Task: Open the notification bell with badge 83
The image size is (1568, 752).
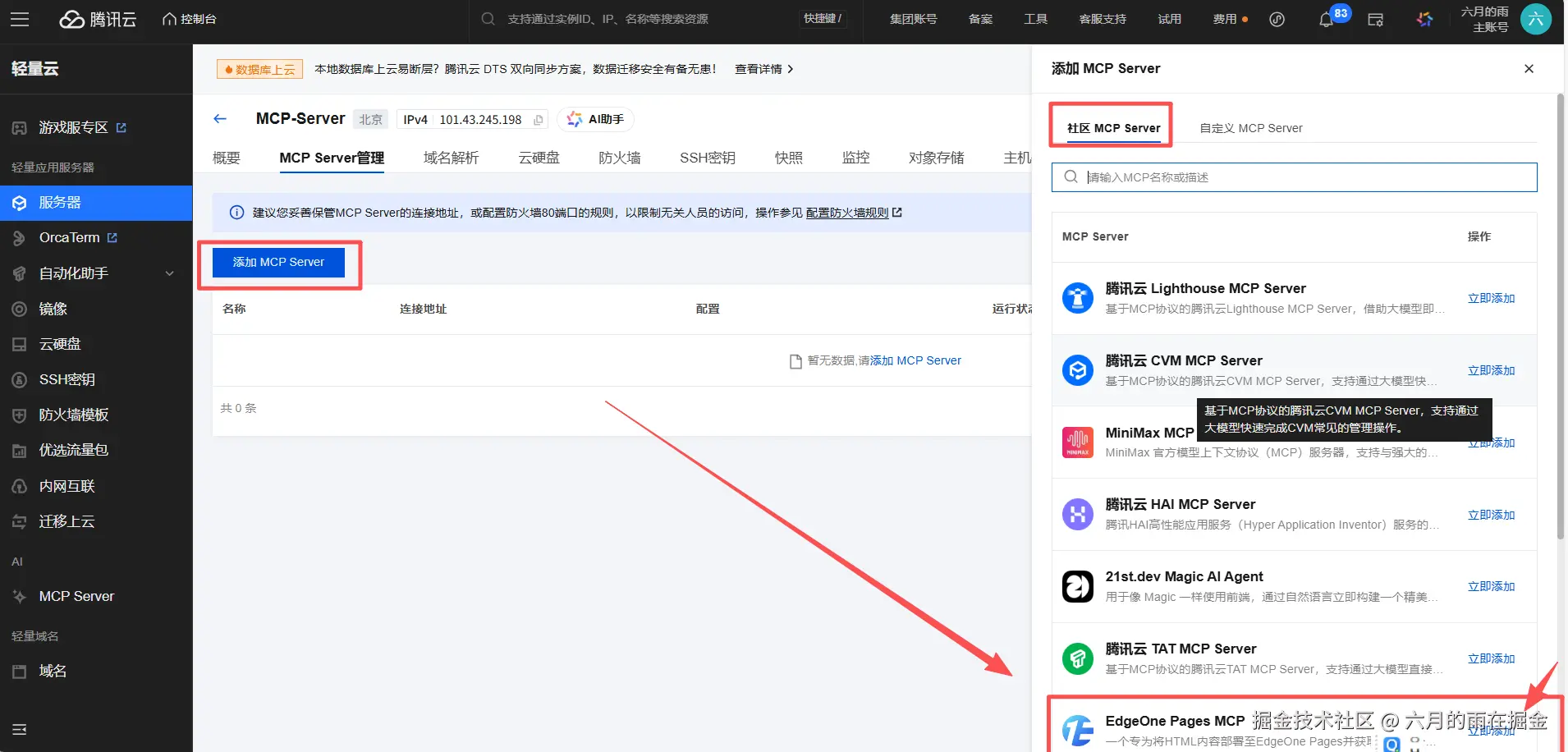Action: (1326, 19)
